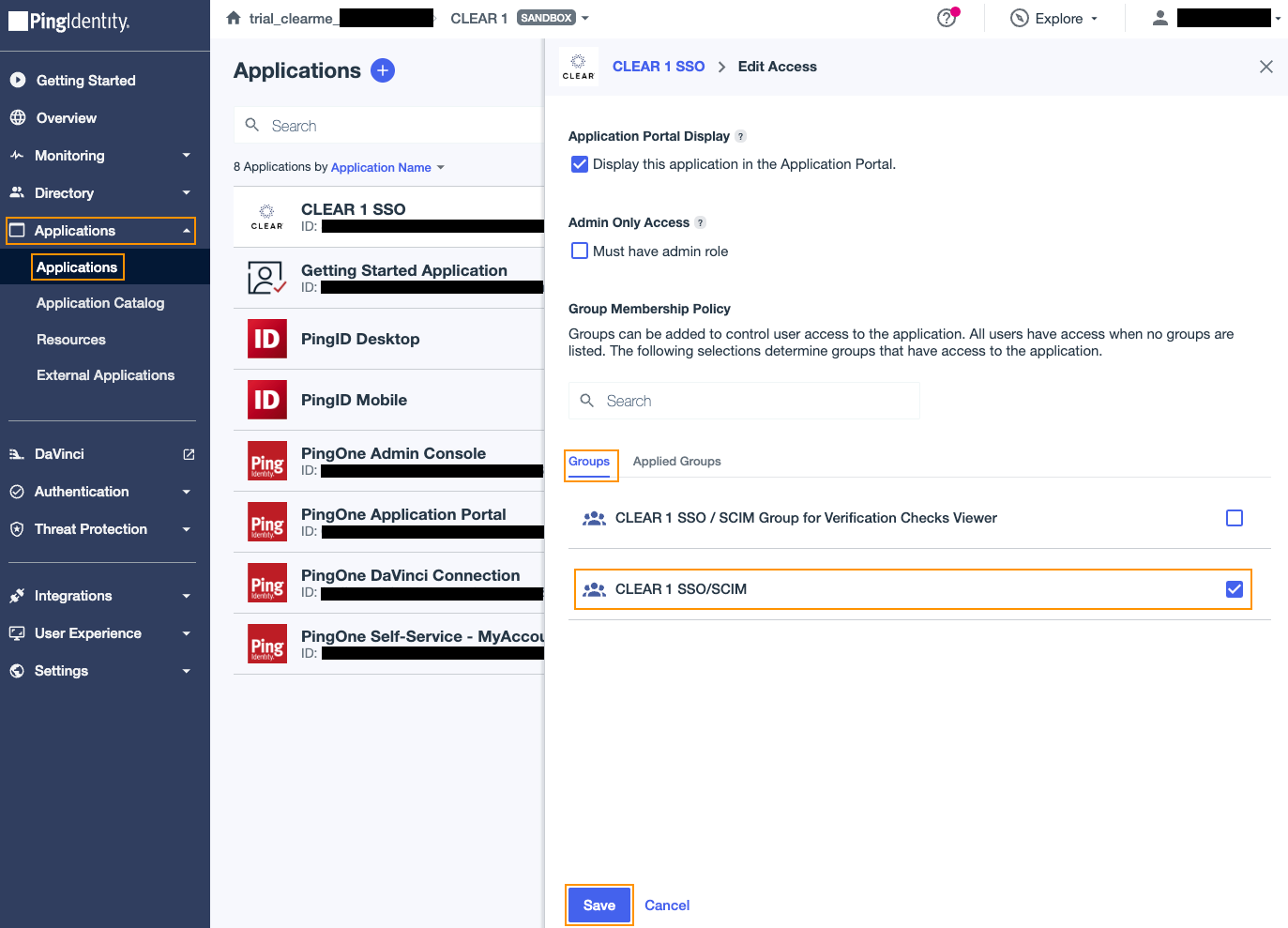
Task: Open the help question mark icon
Action: pos(947,18)
